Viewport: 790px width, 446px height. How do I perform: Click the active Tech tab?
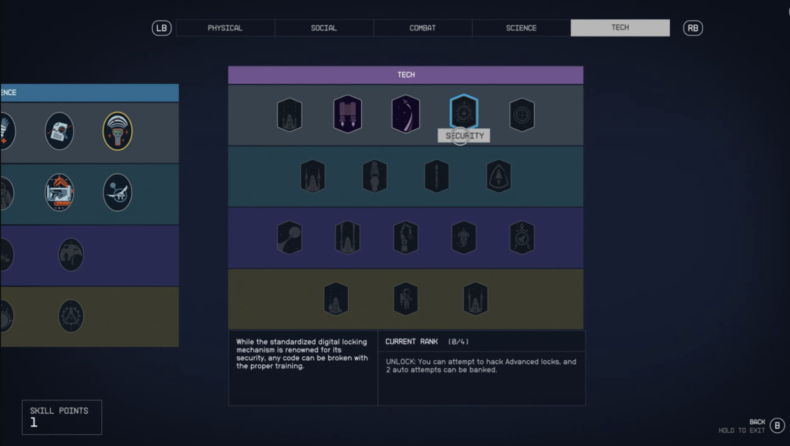point(620,28)
